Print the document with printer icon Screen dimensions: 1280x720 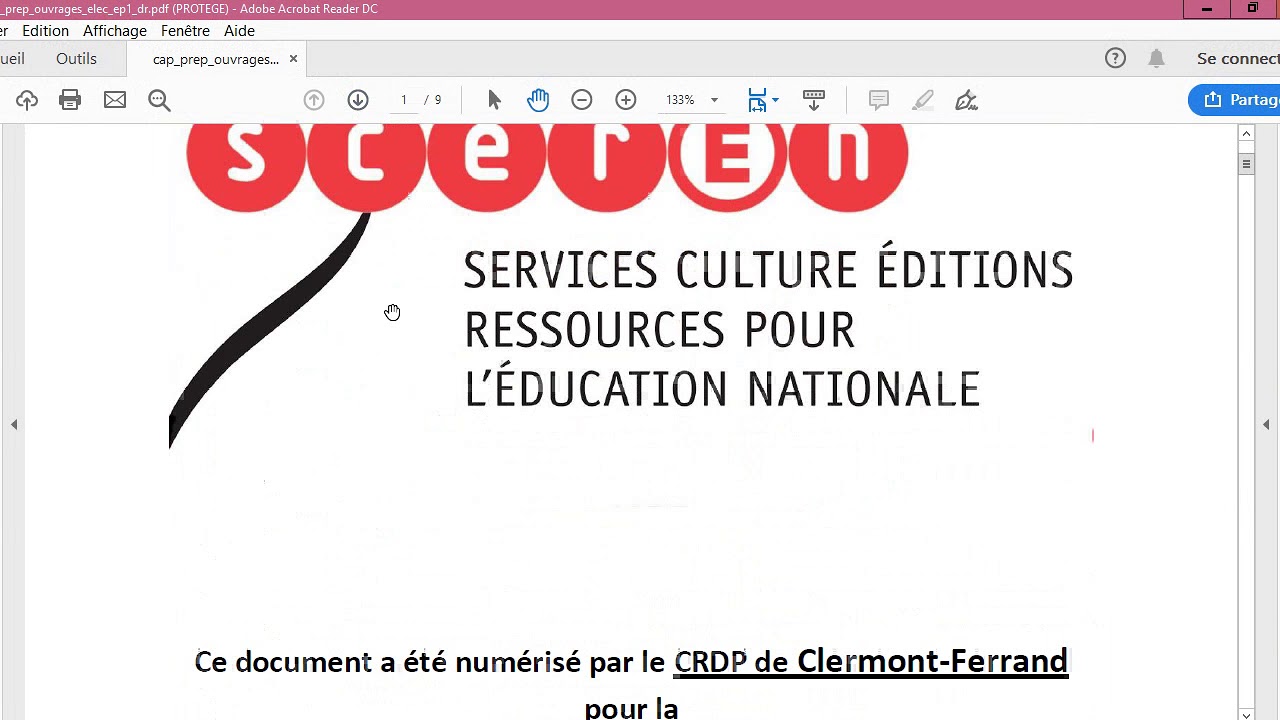[70, 100]
